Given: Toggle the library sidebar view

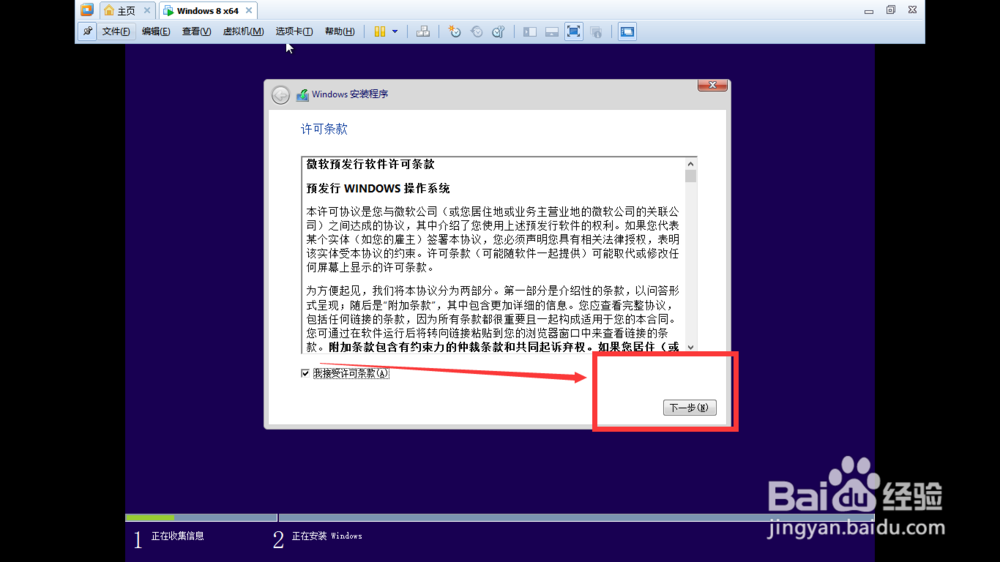Looking at the screenshot, I should [x=530, y=31].
